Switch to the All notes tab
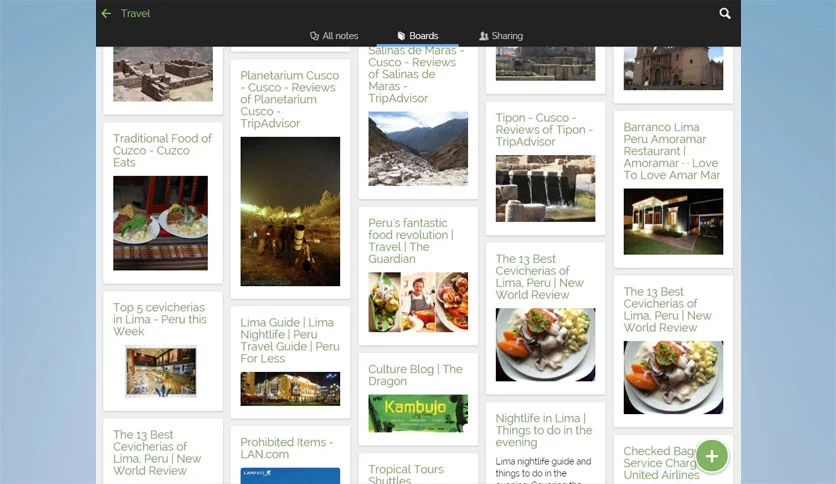 pos(334,36)
